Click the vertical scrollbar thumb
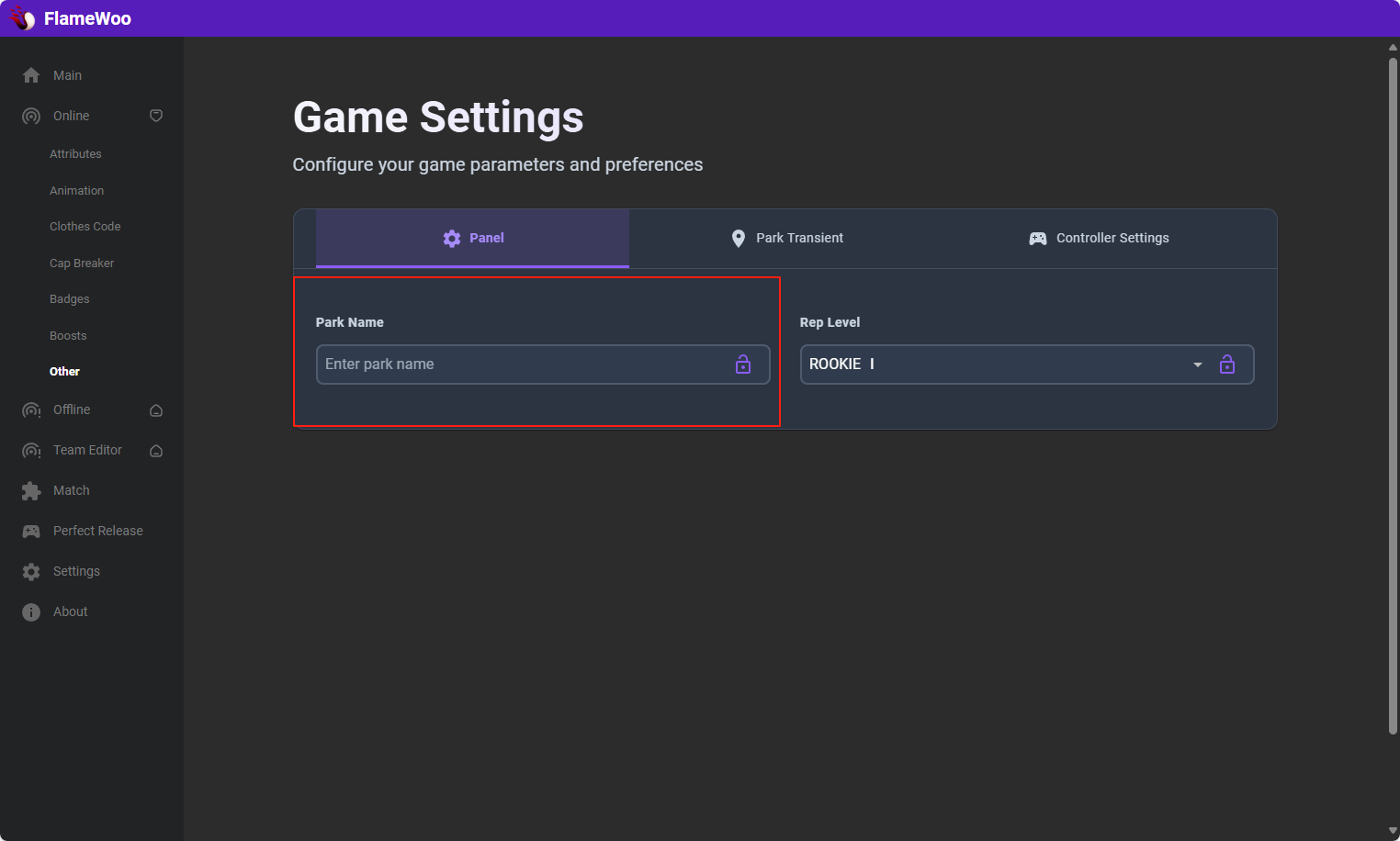This screenshot has height=841, width=1400. point(1393,395)
